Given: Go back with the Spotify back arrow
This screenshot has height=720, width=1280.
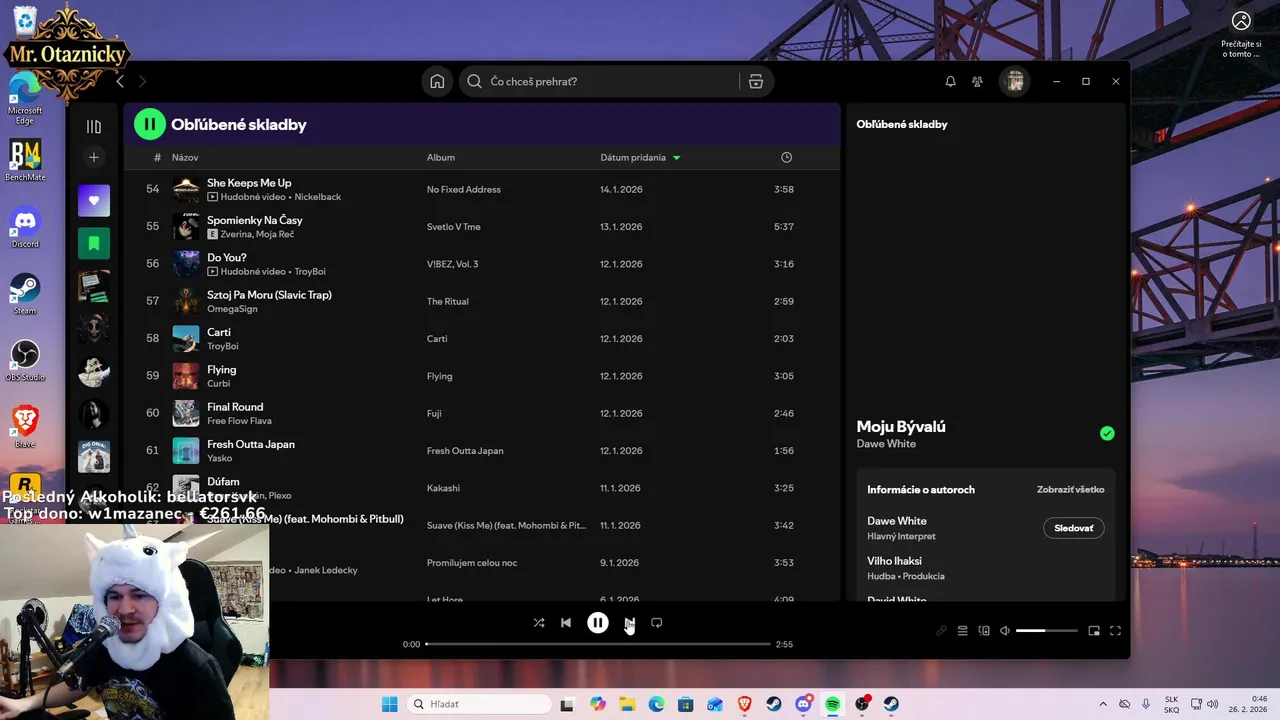Looking at the screenshot, I should click(x=120, y=82).
